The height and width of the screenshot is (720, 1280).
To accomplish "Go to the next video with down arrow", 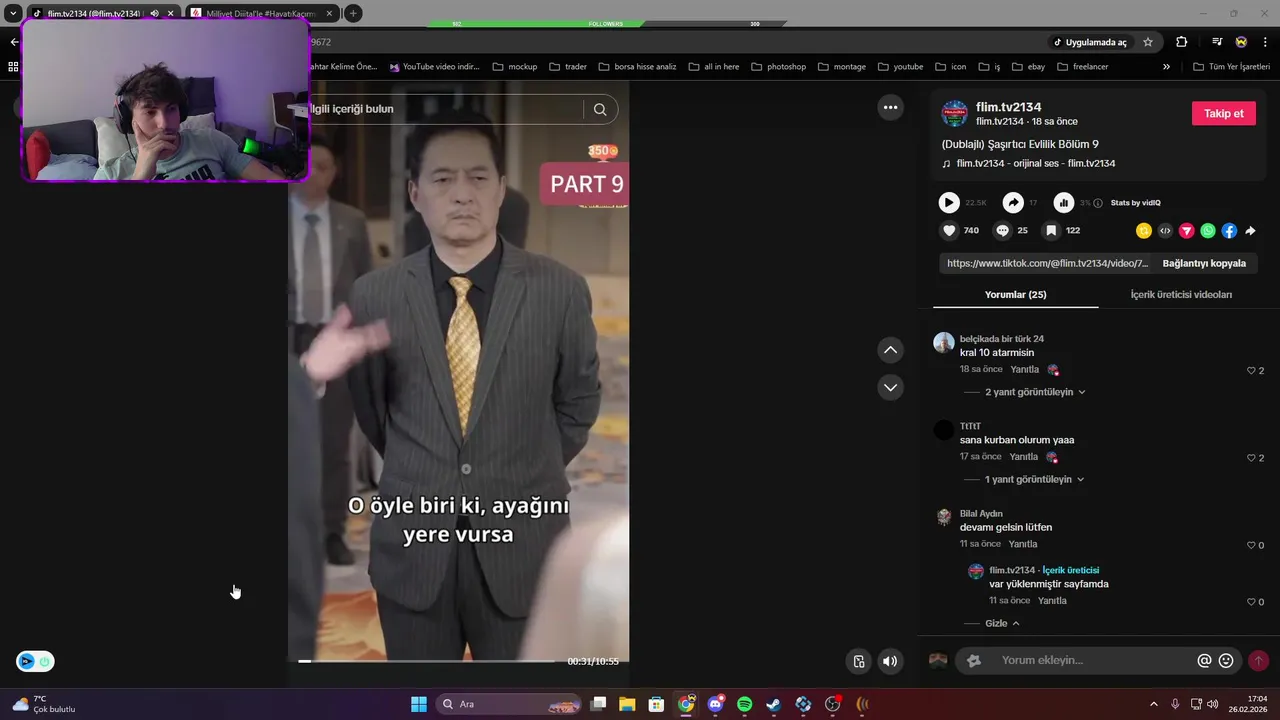I will (890, 387).
